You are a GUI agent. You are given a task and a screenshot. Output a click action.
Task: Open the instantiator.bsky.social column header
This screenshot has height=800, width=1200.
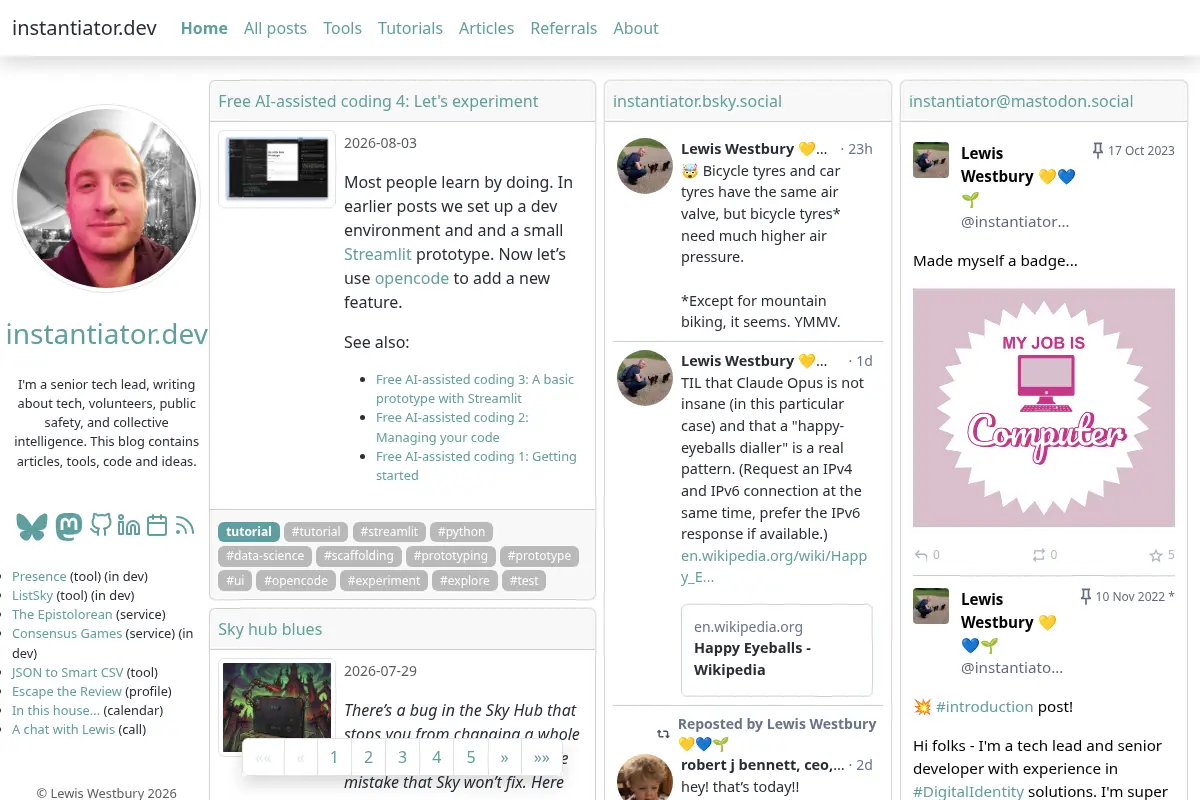point(697,101)
